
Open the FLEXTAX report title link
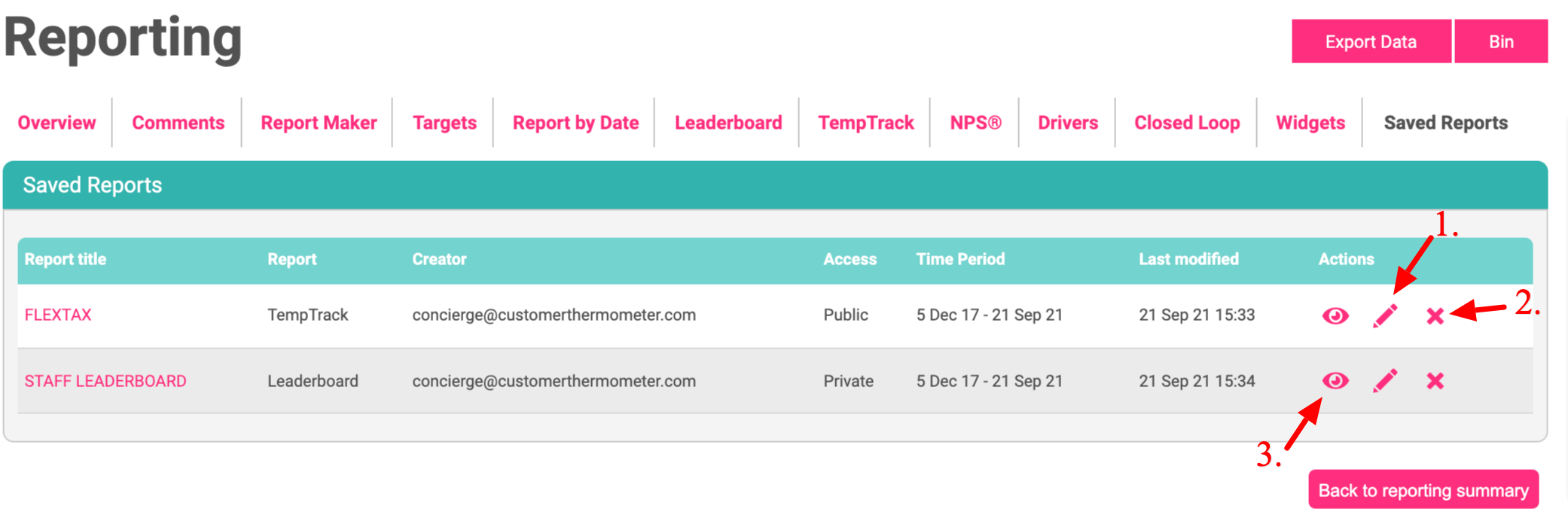coord(58,315)
